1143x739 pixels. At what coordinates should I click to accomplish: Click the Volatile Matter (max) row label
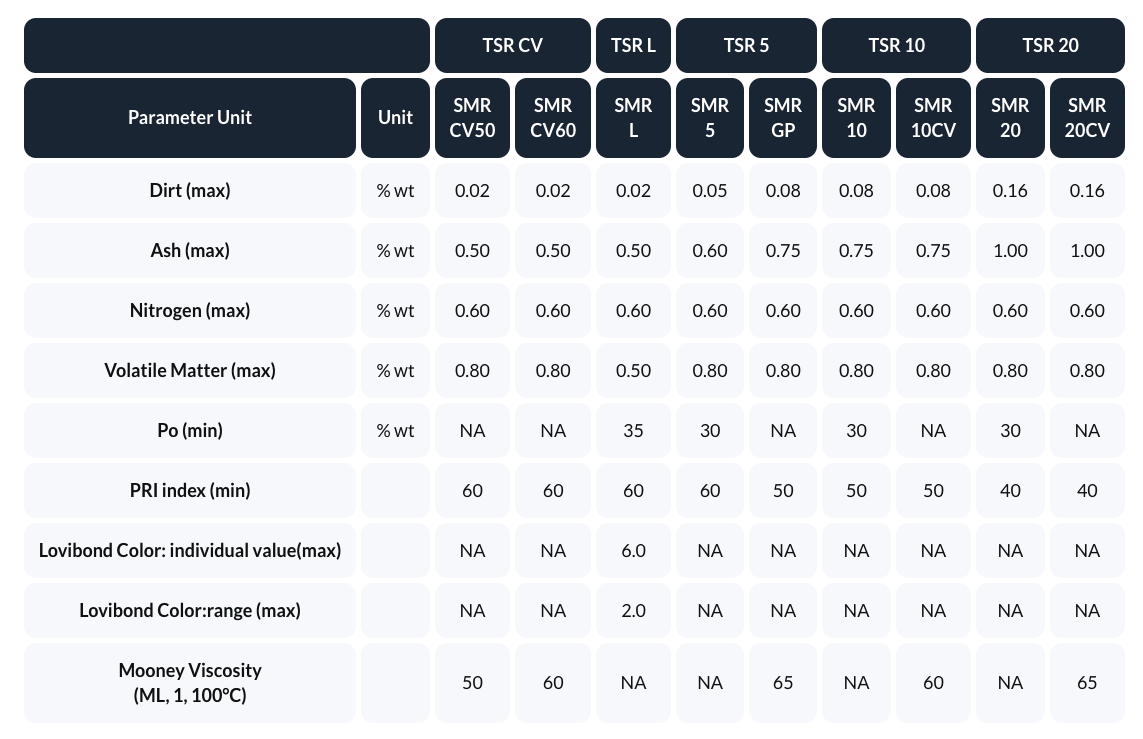pos(190,370)
